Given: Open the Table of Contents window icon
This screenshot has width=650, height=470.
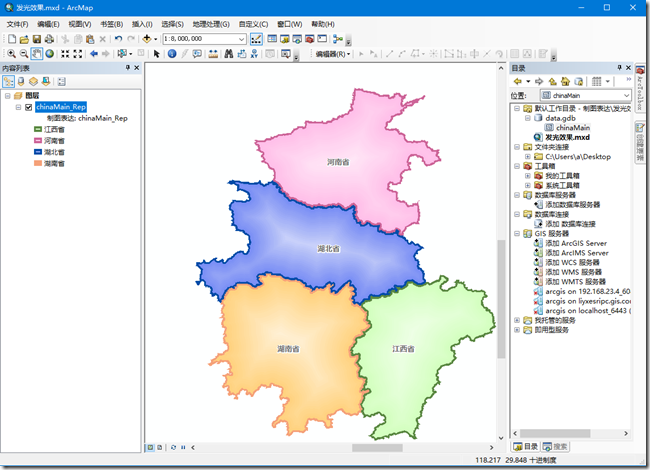Looking at the screenshot, I should [x=272, y=39].
